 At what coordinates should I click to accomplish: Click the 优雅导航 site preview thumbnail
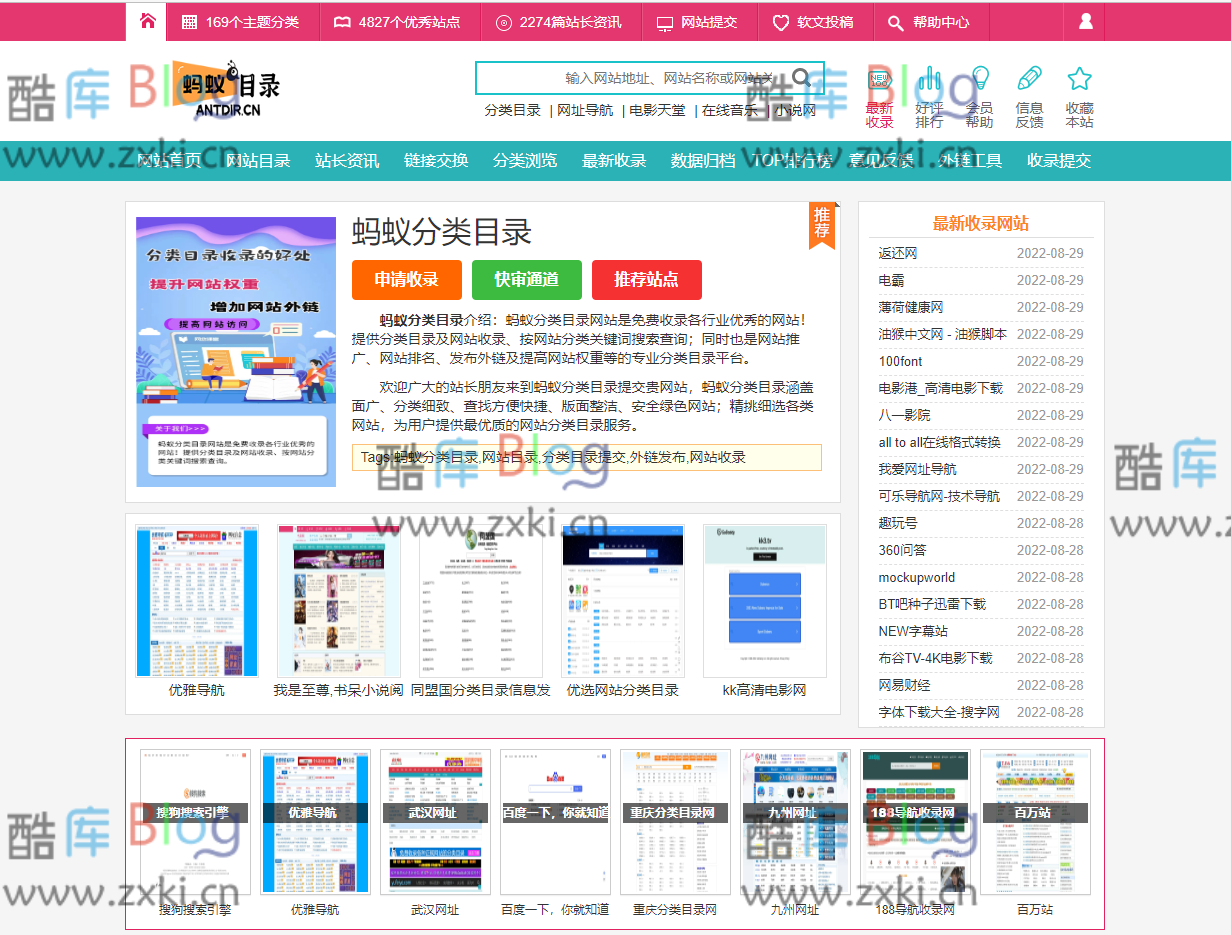196,600
